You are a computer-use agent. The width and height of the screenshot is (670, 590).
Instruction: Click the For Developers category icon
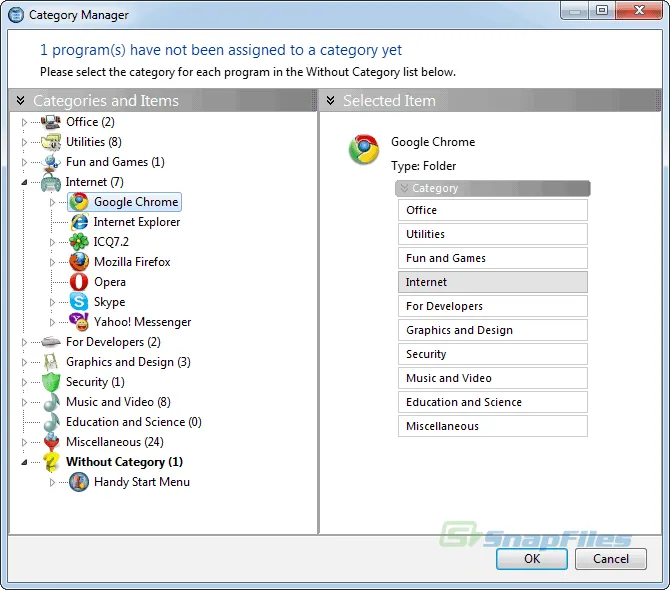pos(51,342)
